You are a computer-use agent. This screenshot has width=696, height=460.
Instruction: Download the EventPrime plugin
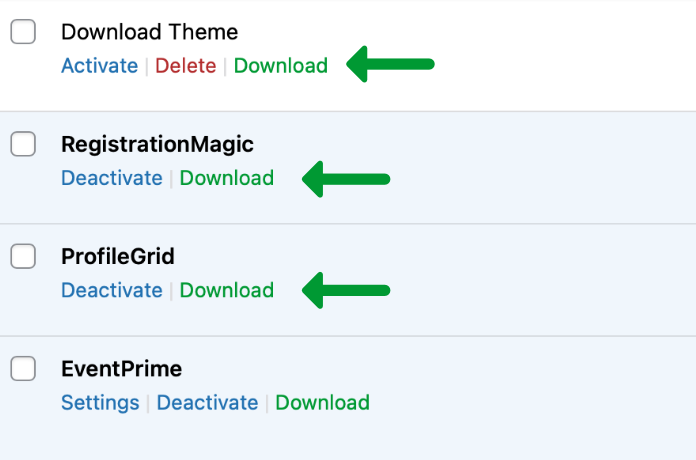pos(322,402)
